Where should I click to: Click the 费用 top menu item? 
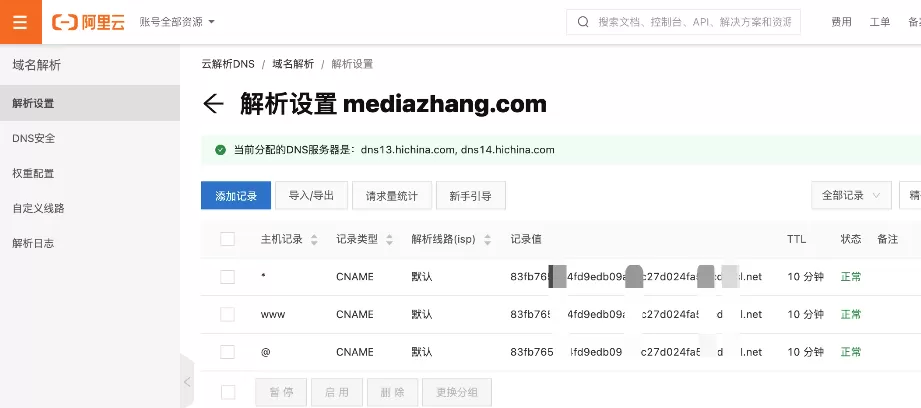[x=841, y=22]
